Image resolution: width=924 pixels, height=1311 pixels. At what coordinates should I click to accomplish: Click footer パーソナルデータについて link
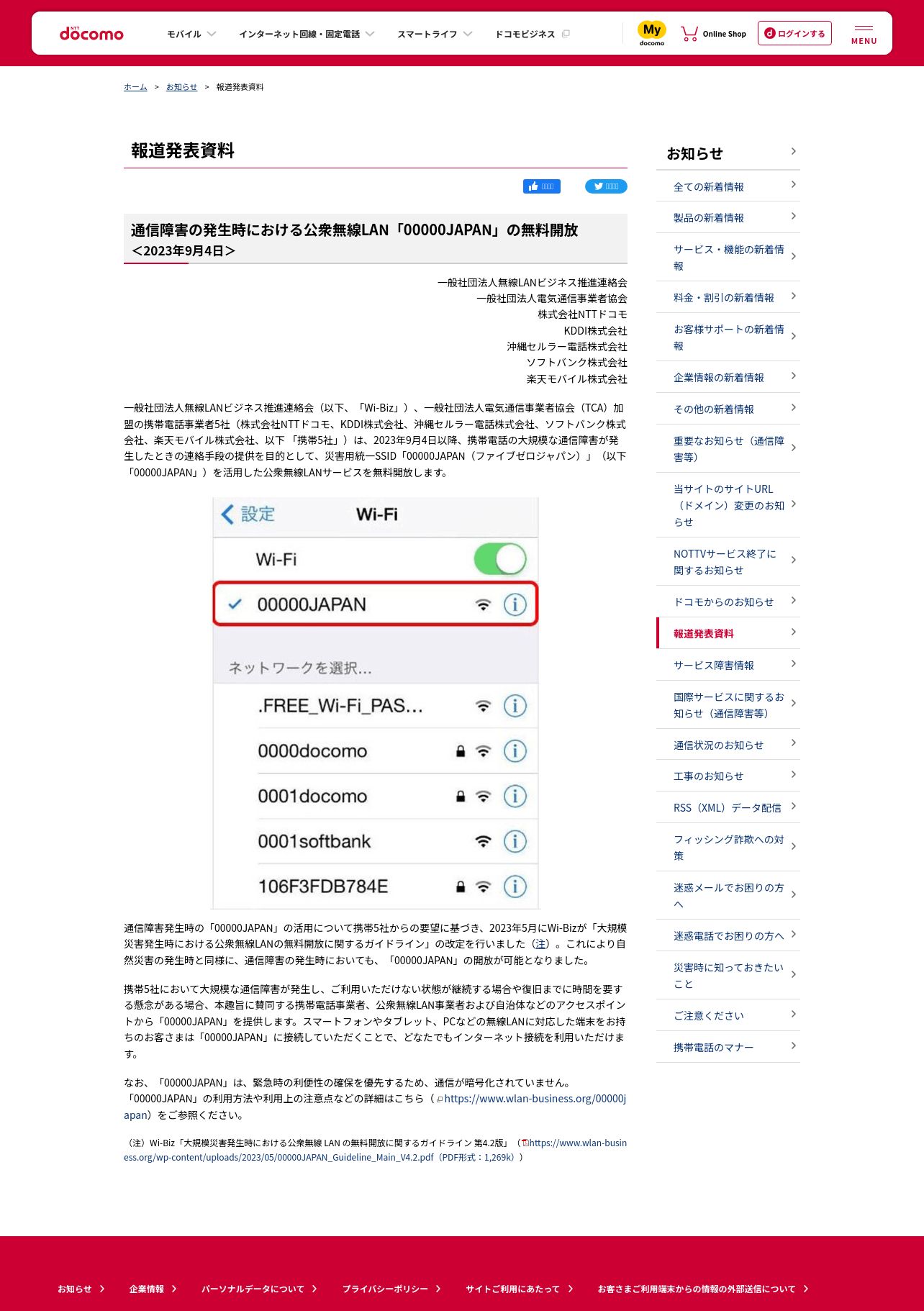(x=260, y=1289)
